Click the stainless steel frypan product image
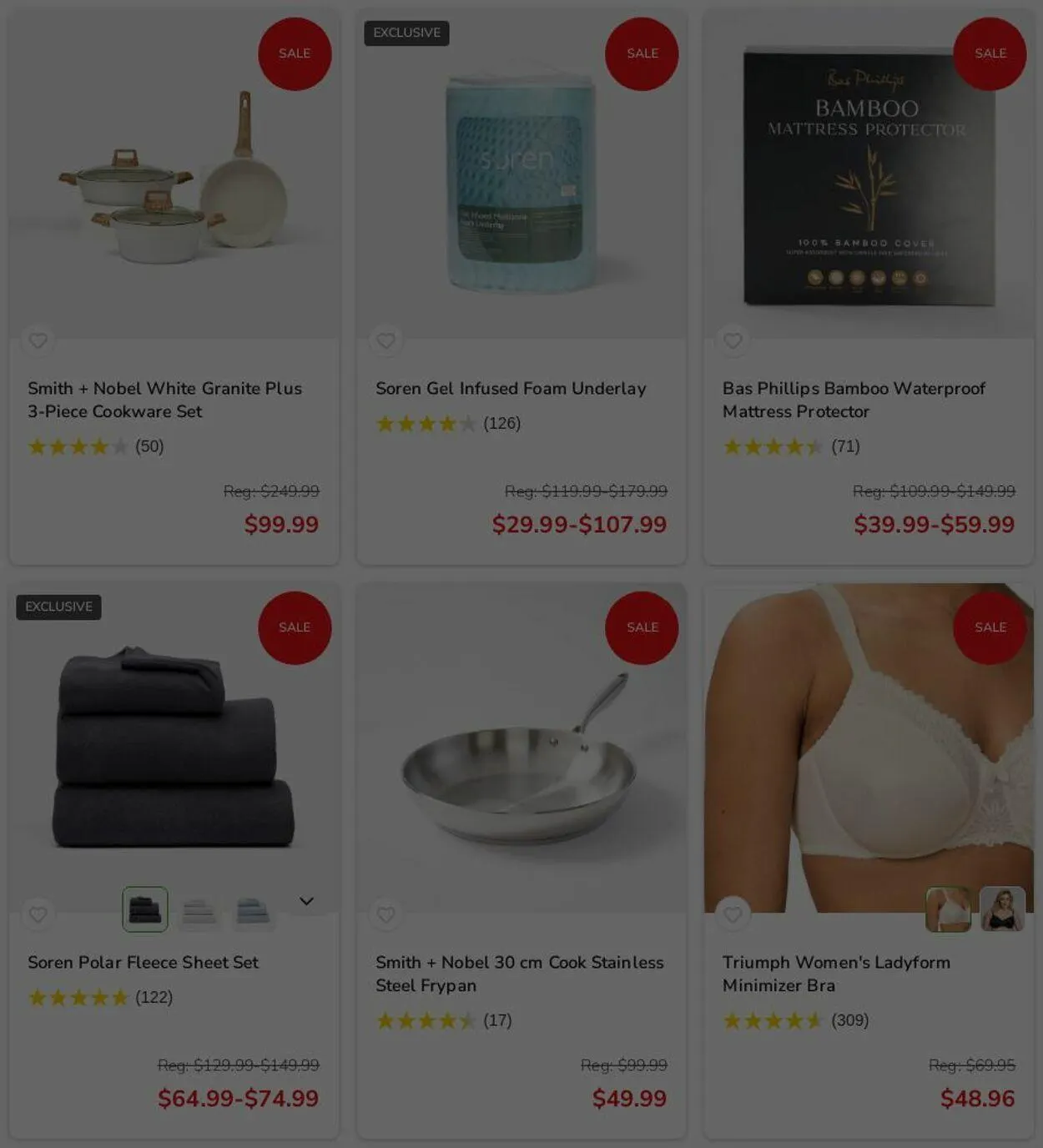Image resolution: width=1043 pixels, height=1148 pixels. [x=521, y=747]
